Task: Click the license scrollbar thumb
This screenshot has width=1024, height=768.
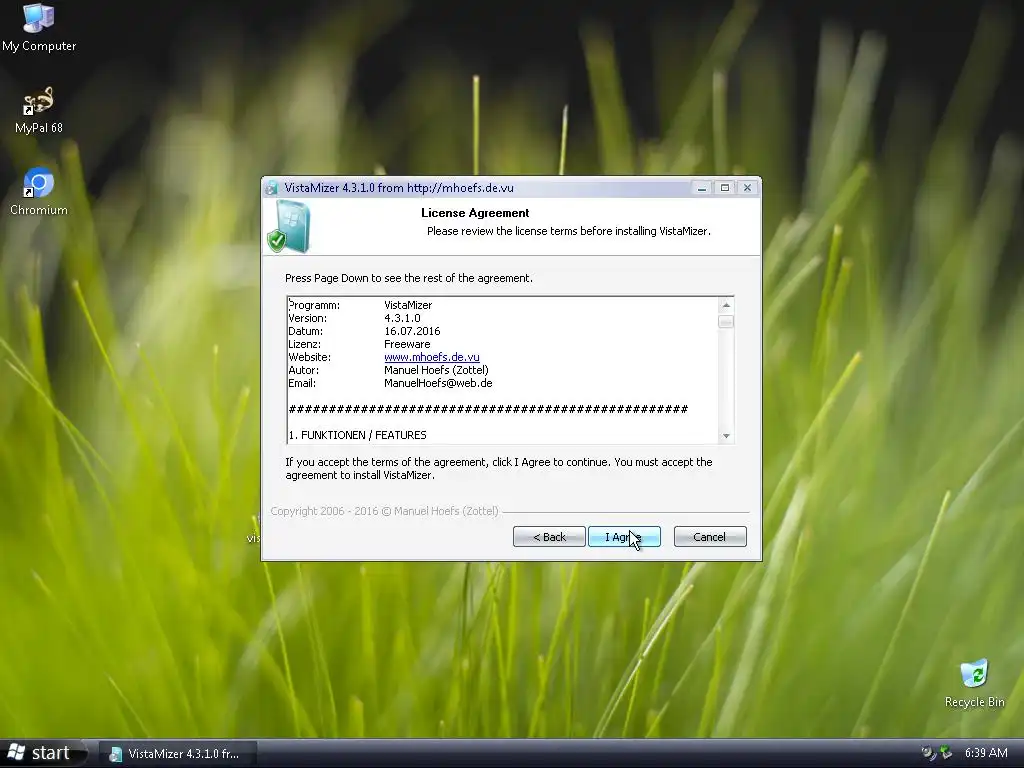Action: pyautogui.click(x=726, y=321)
